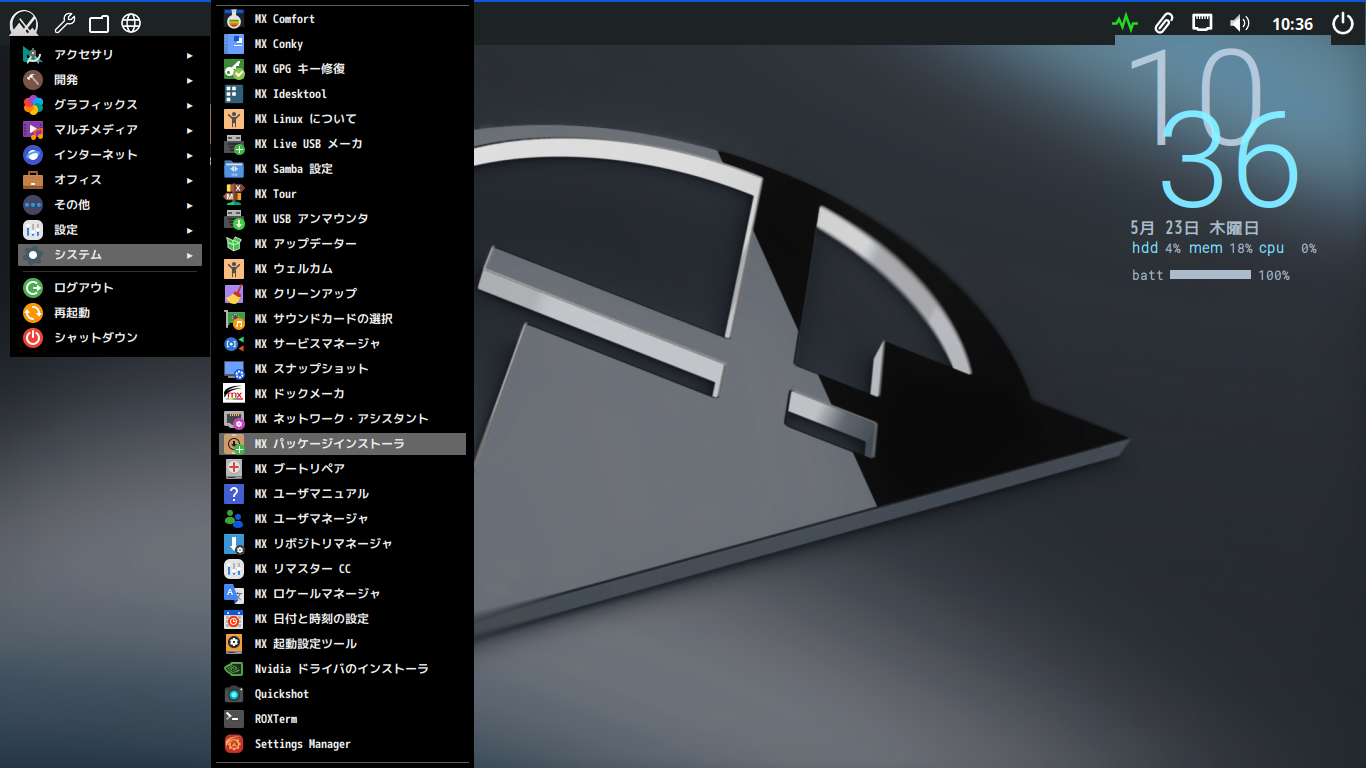The height and width of the screenshot is (768, 1366).
Task: Click the MX サウンドカードの選択 icon
Action: click(x=234, y=319)
